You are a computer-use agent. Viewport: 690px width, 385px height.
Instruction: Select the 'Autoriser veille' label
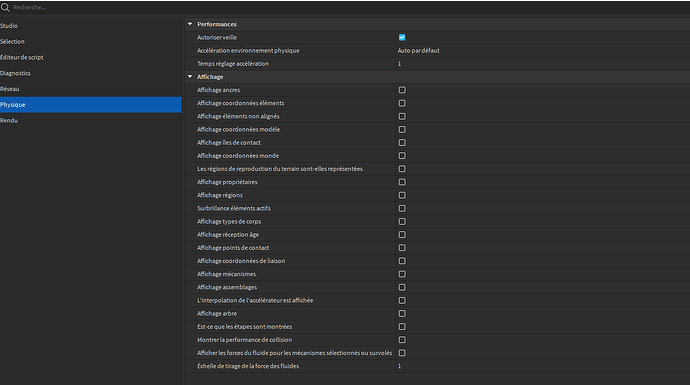pos(217,37)
